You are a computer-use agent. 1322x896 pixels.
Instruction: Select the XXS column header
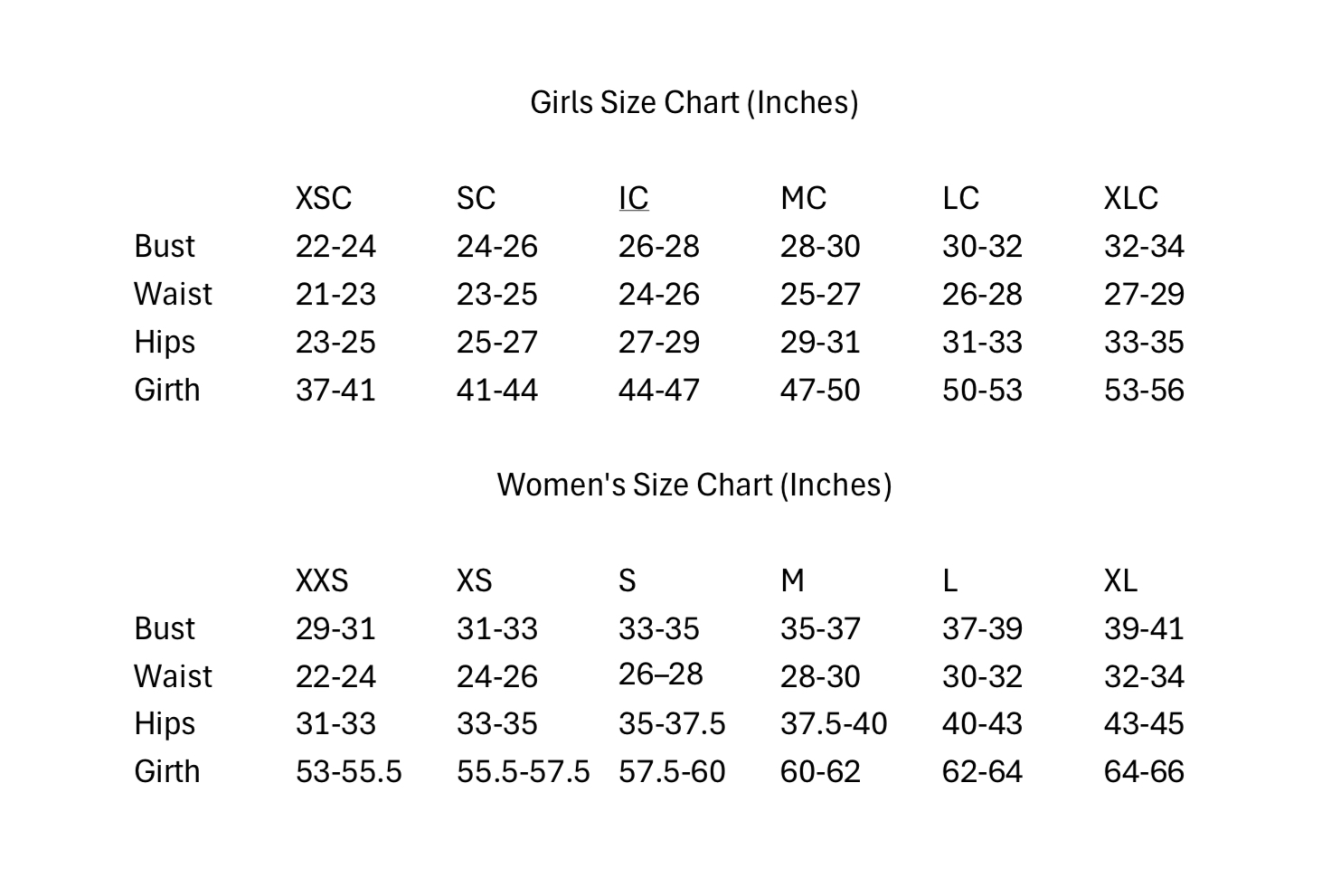(x=321, y=580)
